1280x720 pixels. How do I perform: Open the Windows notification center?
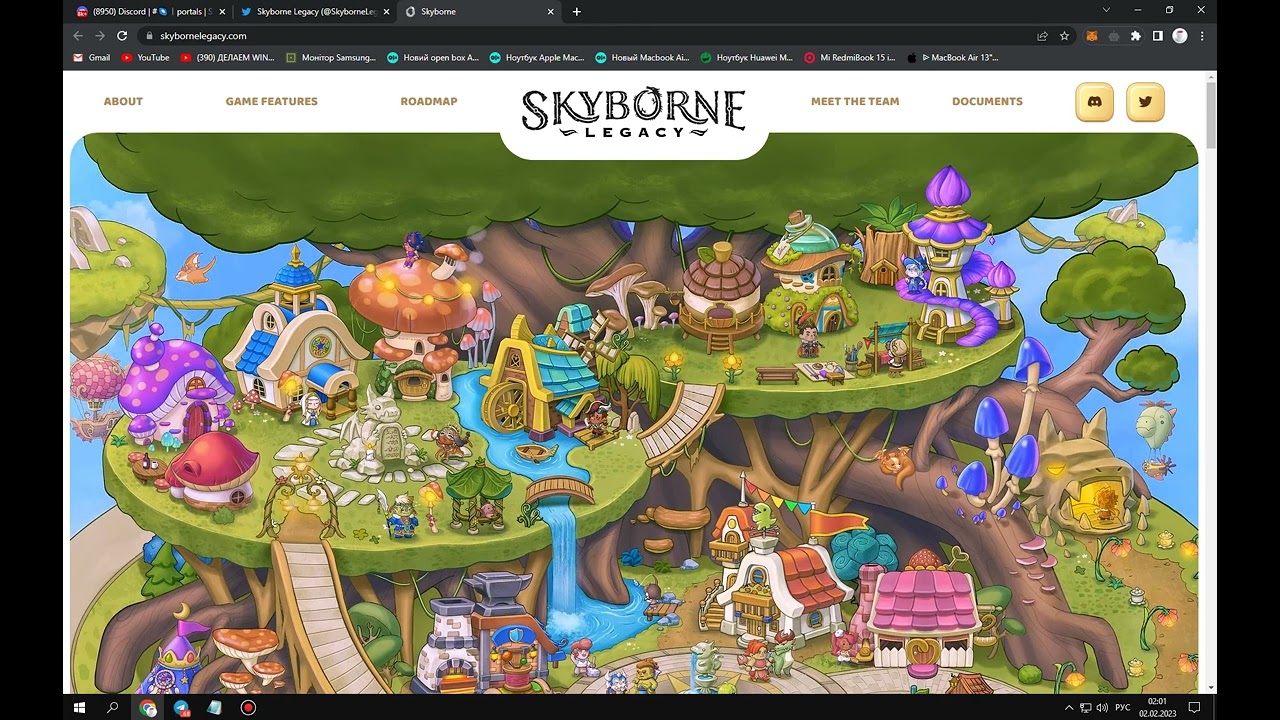point(1194,707)
